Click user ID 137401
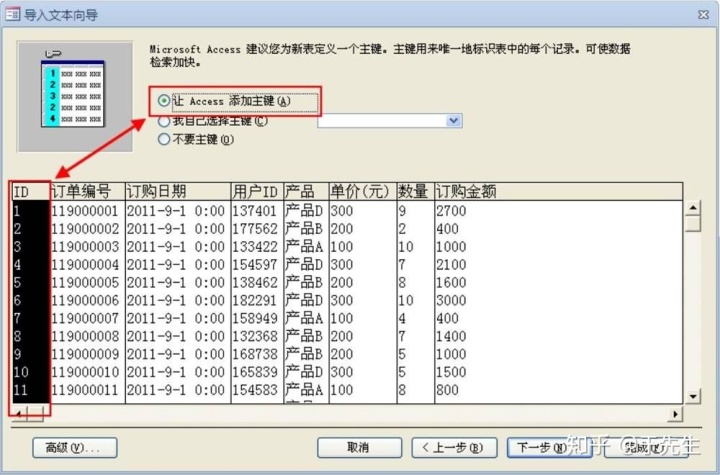Viewport: 720px width, 475px height. click(255, 211)
